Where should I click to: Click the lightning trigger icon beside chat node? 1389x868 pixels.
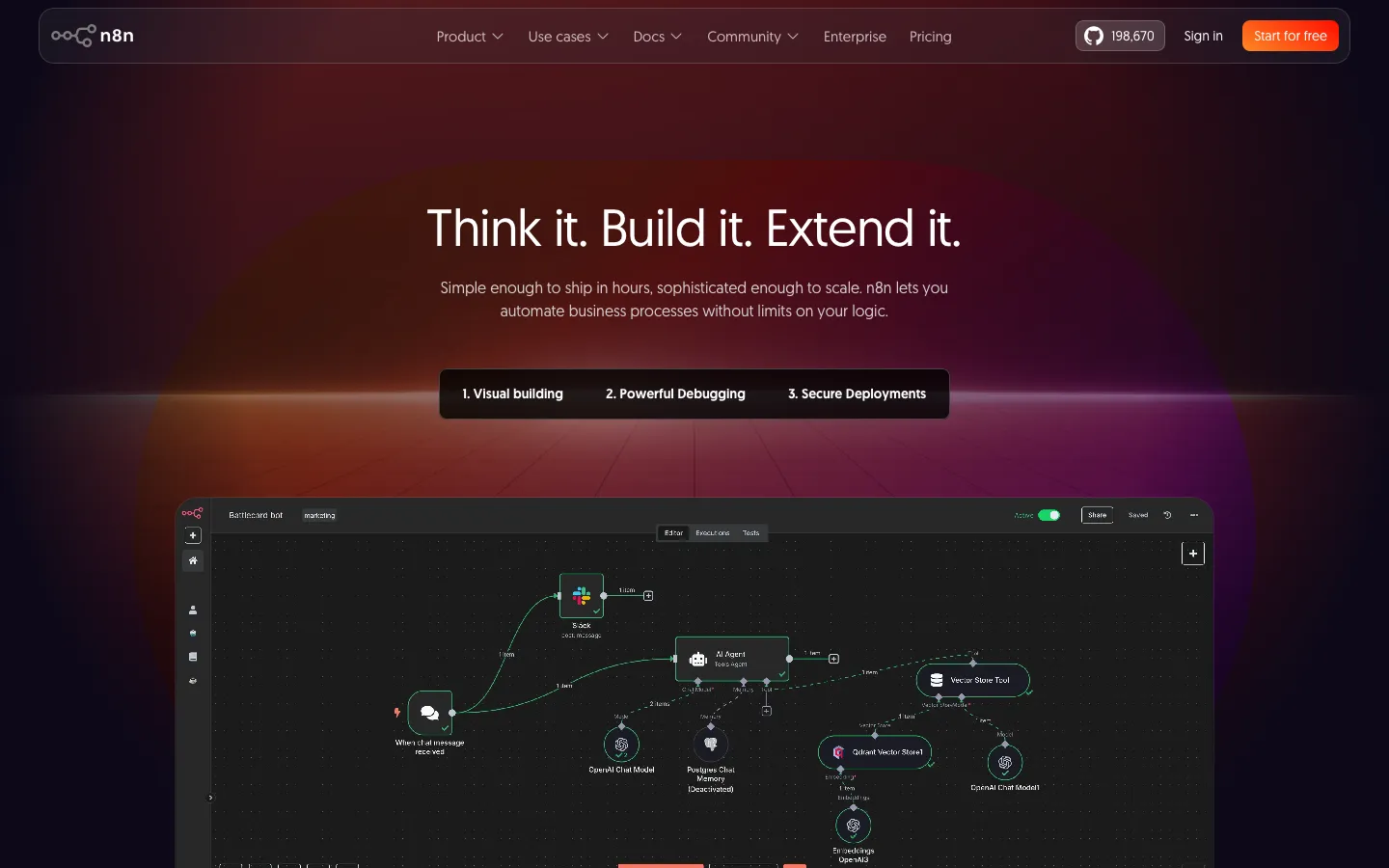pos(397,713)
